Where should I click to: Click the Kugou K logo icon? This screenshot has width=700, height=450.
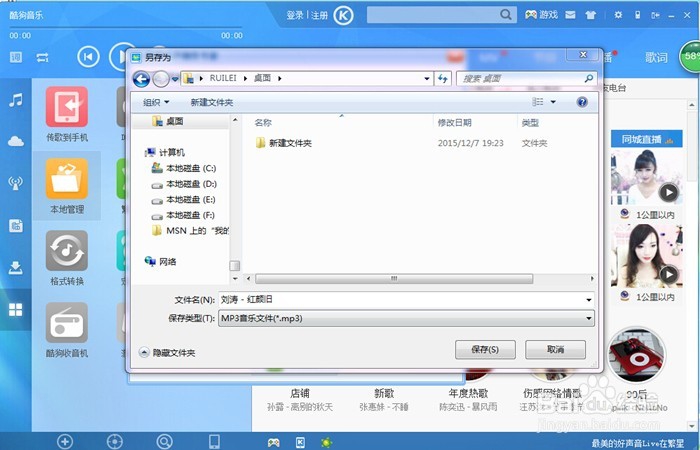[x=343, y=16]
